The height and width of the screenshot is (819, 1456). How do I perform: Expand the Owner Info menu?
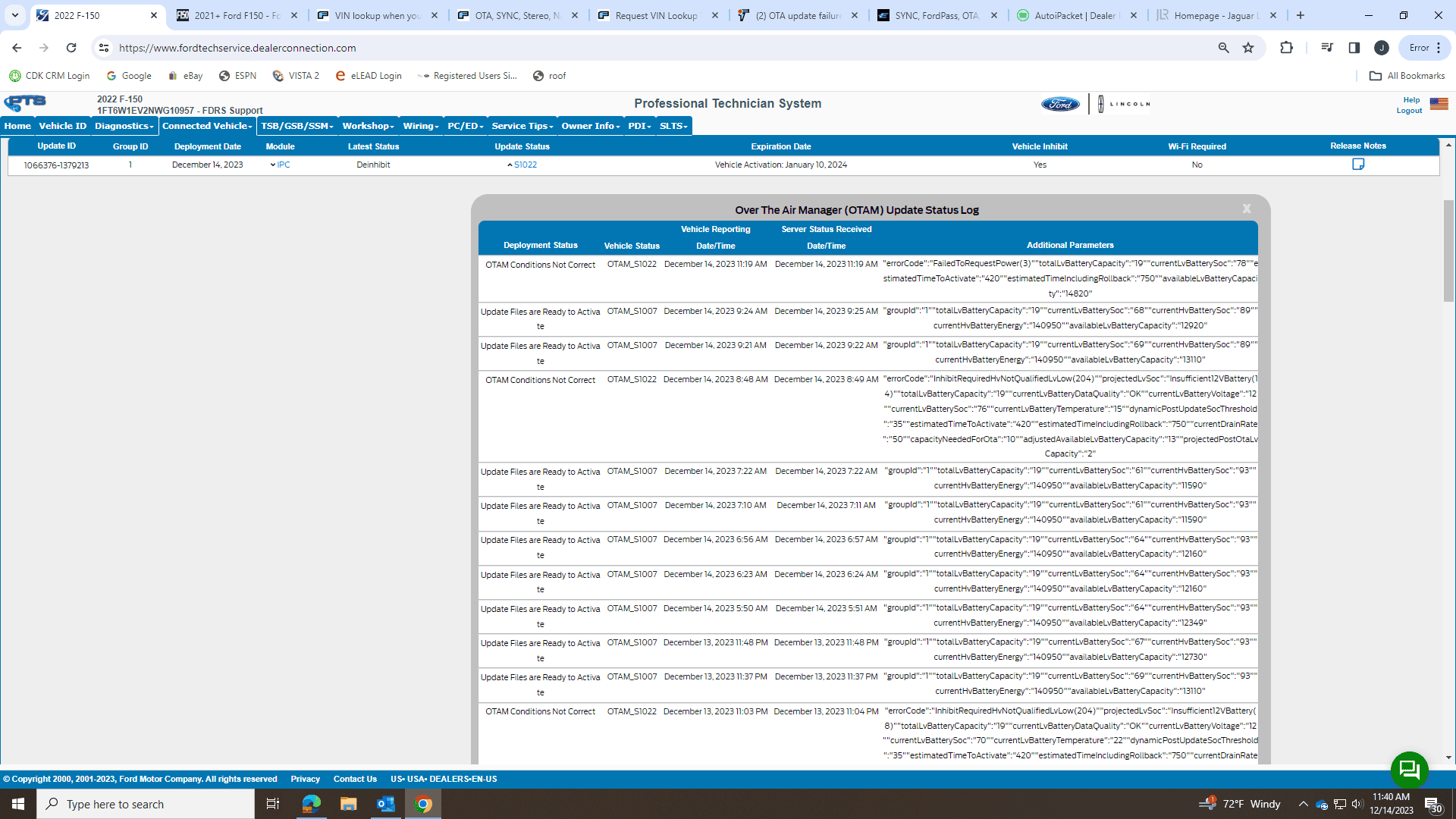[x=591, y=126]
